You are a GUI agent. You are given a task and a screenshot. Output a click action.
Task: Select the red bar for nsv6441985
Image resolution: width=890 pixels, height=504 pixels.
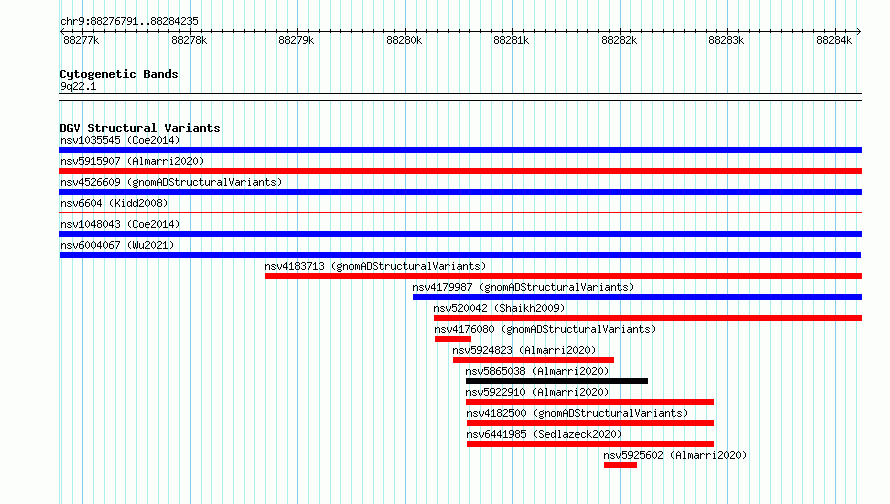(x=590, y=444)
